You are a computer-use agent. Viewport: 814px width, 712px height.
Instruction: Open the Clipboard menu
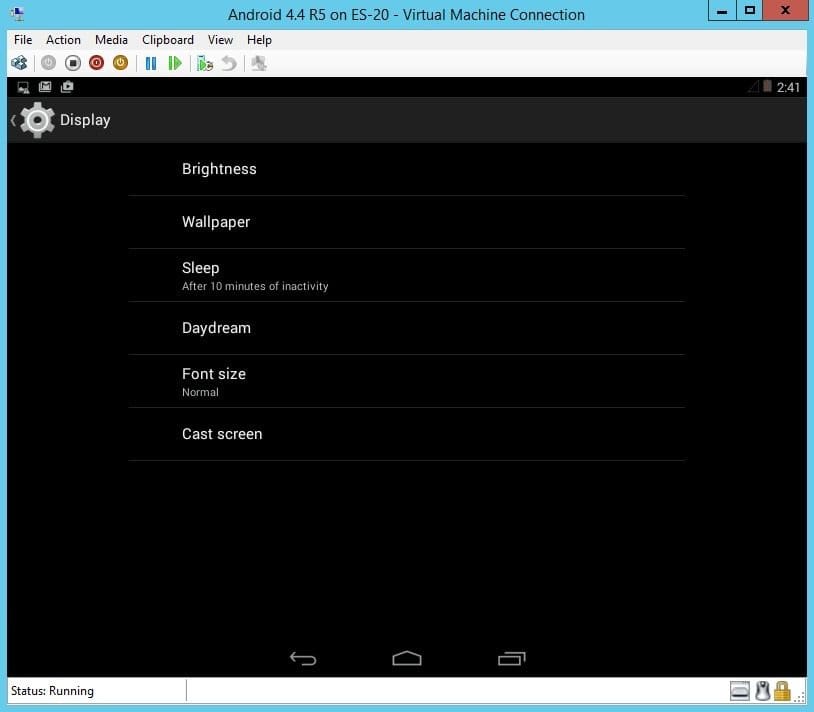pyautogui.click(x=168, y=40)
